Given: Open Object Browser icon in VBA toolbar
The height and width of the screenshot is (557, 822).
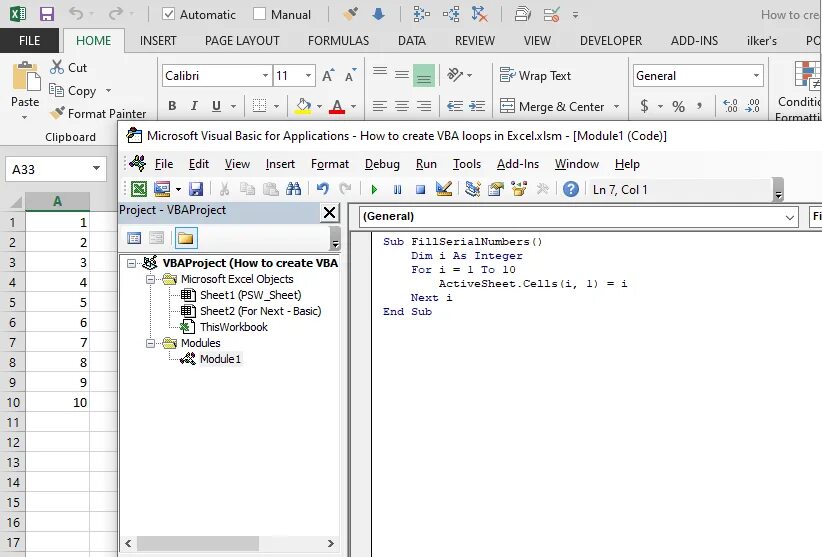Looking at the screenshot, I should coord(519,189).
